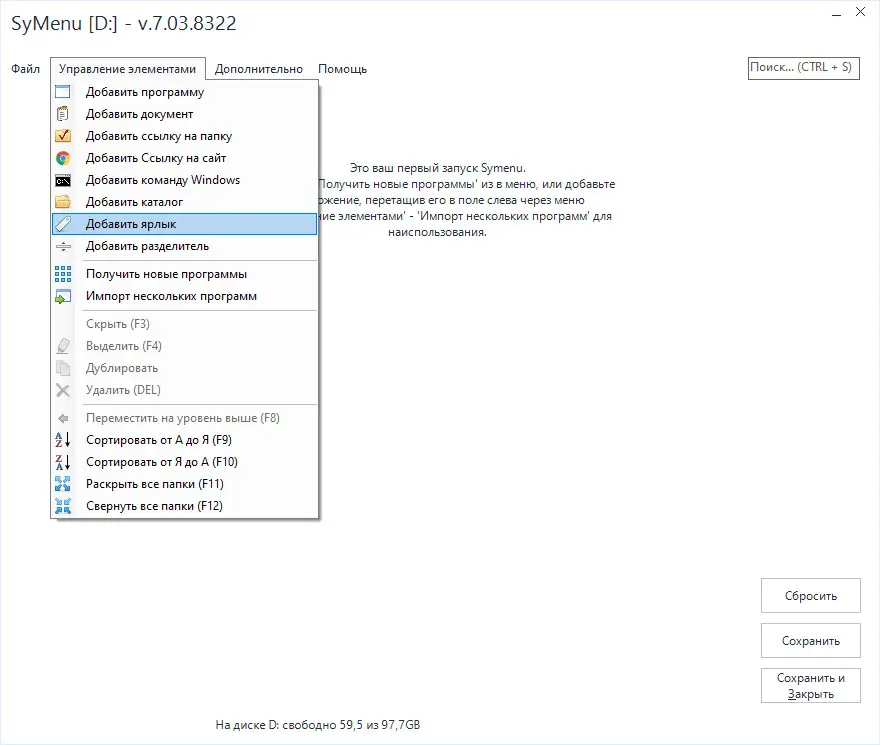Click the label tag icon

(x=63, y=224)
